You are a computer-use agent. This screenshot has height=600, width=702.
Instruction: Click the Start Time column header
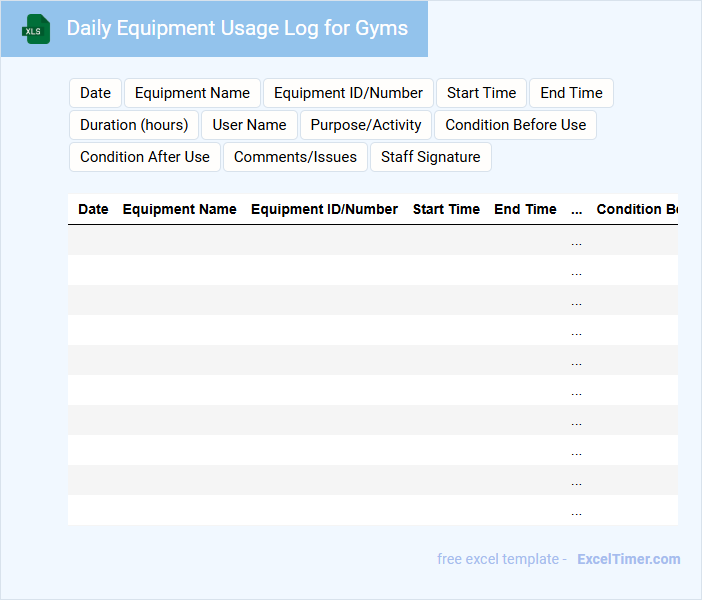click(x=446, y=209)
